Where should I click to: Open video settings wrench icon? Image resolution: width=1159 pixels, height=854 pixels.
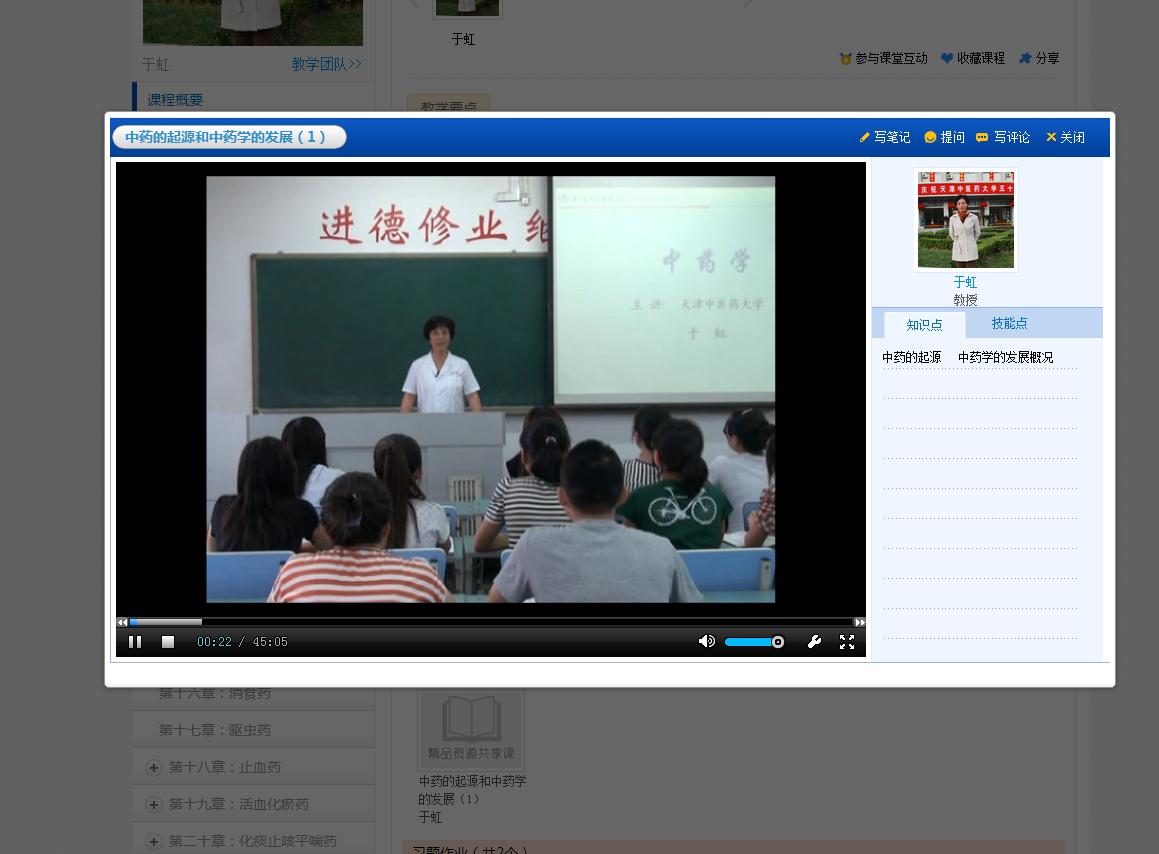[x=814, y=642]
